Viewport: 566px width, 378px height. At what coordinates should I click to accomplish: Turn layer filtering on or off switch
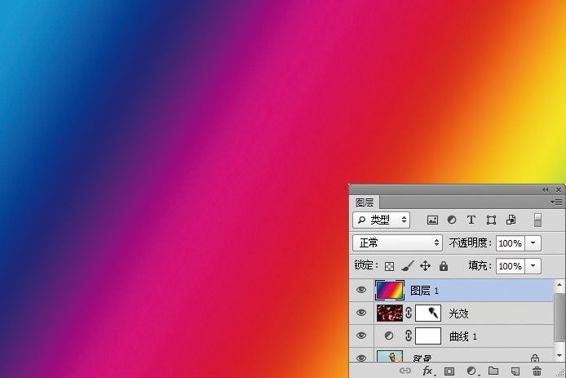point(537,220)
